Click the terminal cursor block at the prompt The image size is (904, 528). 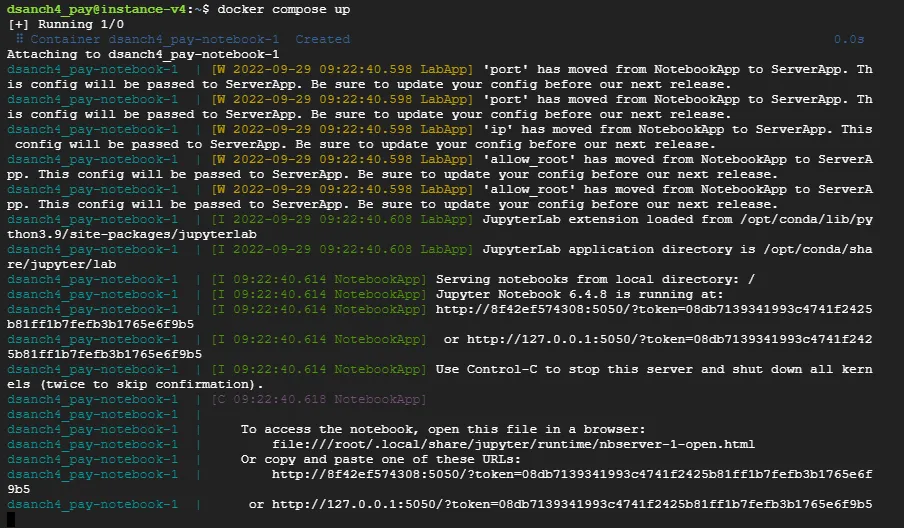11,519
